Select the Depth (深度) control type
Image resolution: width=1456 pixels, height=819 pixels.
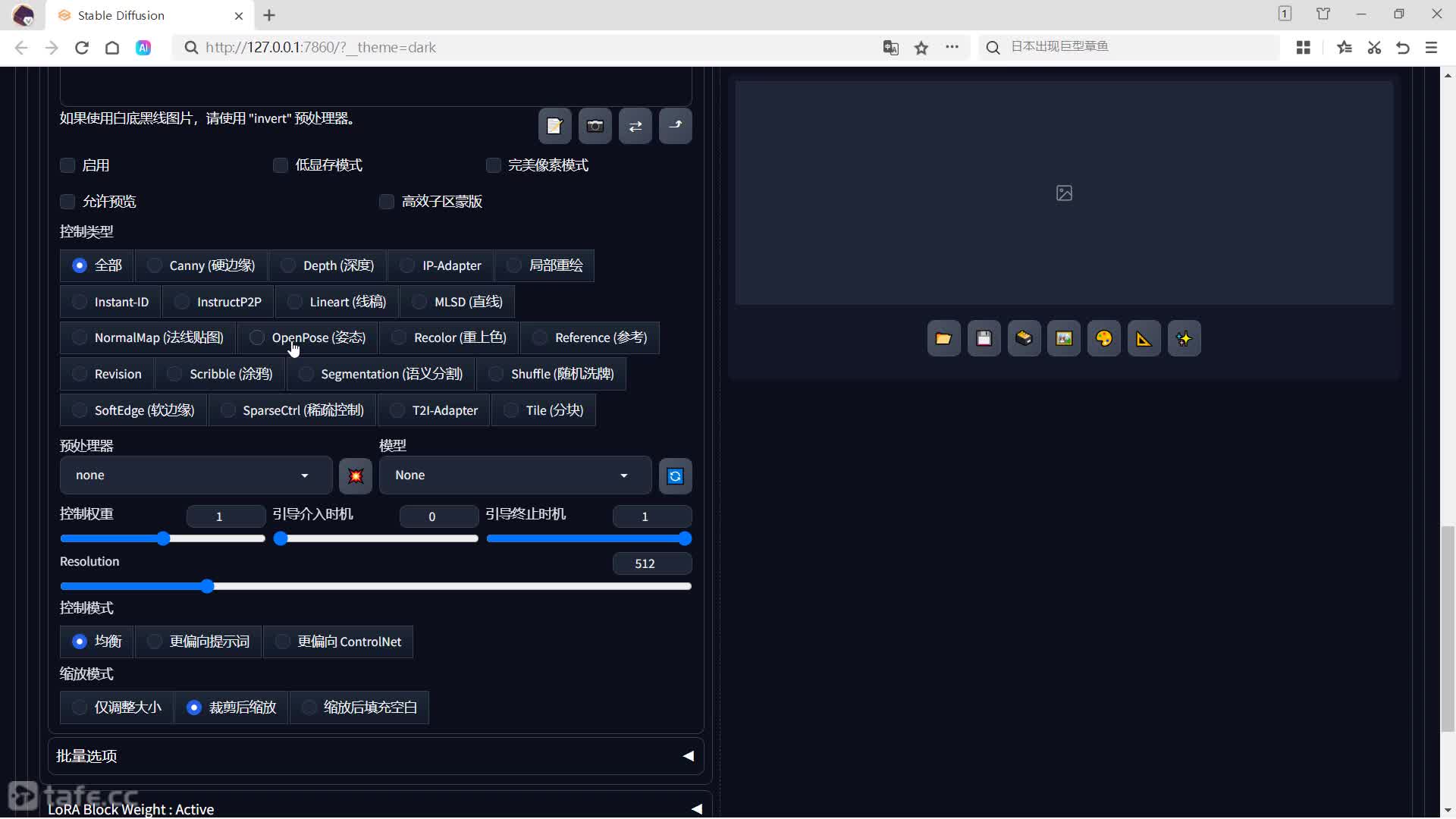click(327, 266)
